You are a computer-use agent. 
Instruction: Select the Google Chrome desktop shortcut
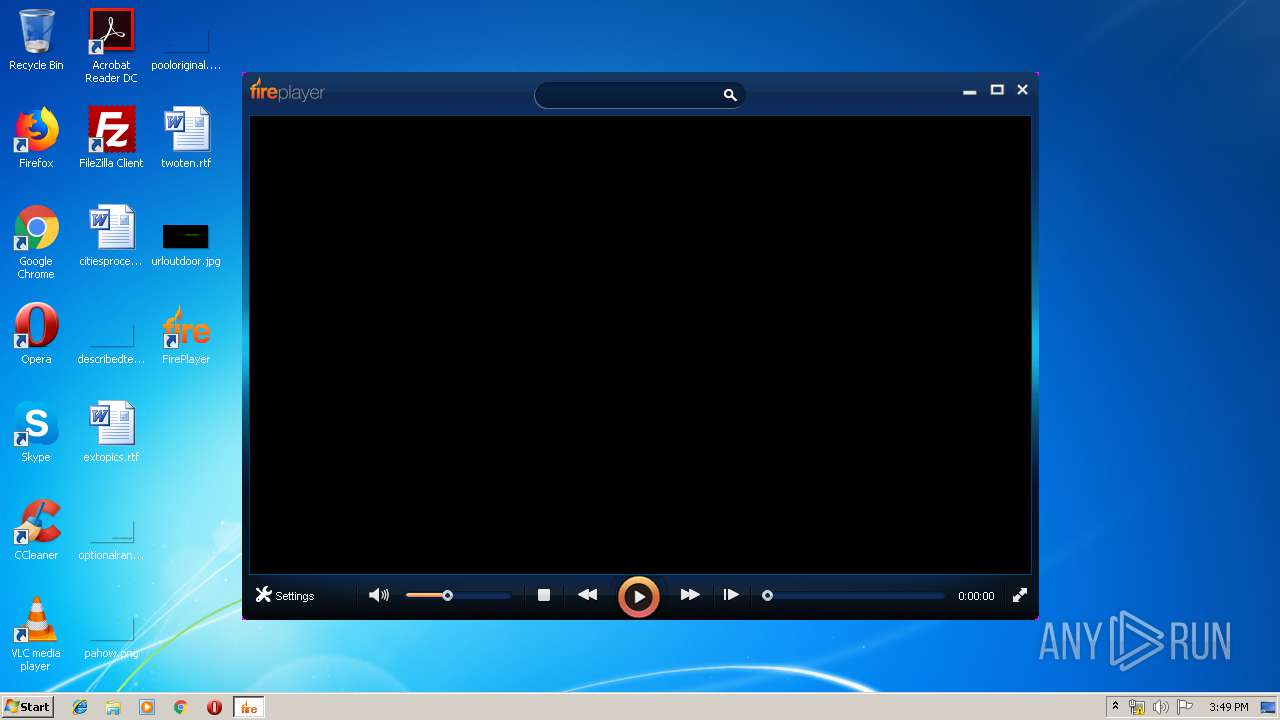[36, 242]
